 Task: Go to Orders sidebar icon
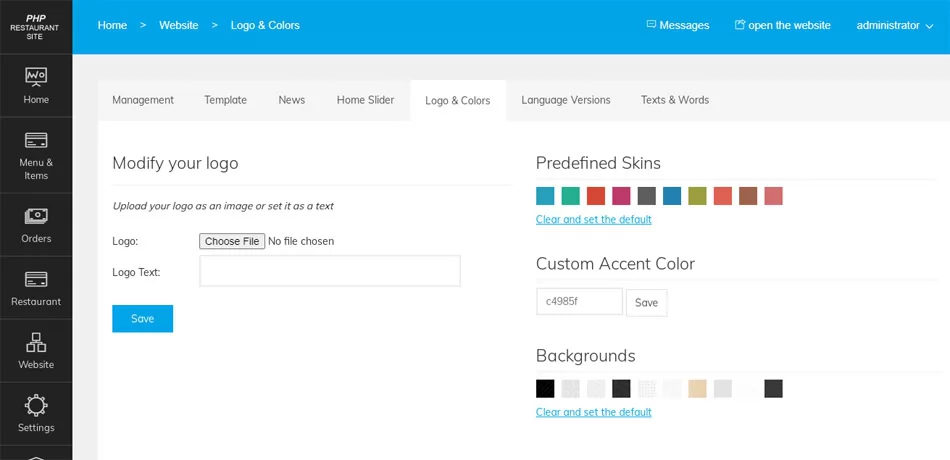36,215
